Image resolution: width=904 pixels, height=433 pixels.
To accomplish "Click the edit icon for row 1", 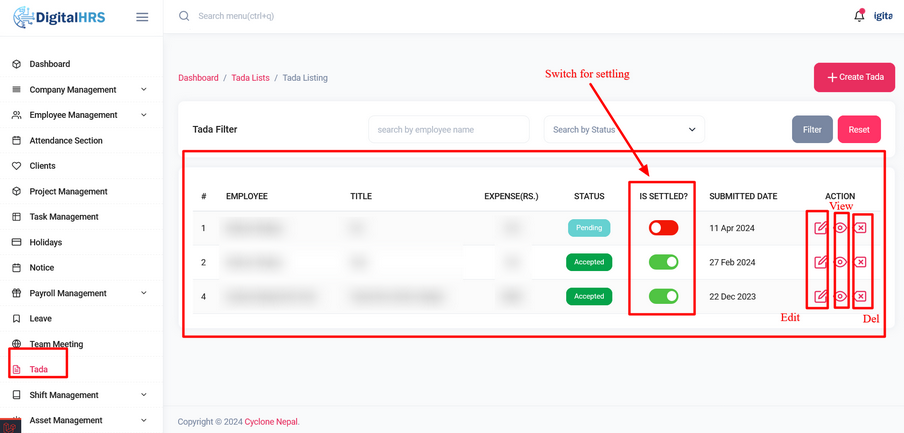I will coord(821,228).
